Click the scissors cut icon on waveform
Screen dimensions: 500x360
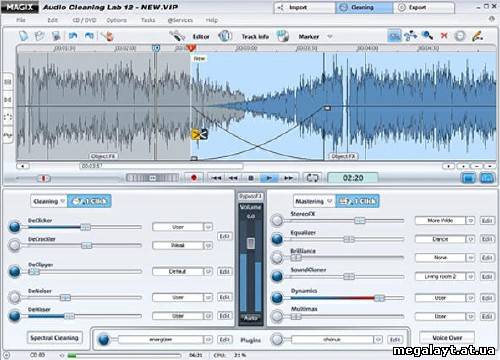[x=199, y=134]
